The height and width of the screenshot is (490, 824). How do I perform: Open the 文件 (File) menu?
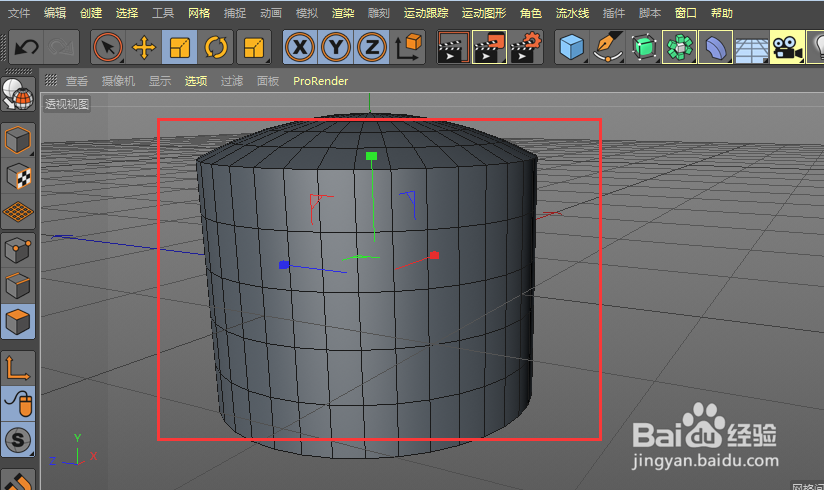[x=19, y=13]
